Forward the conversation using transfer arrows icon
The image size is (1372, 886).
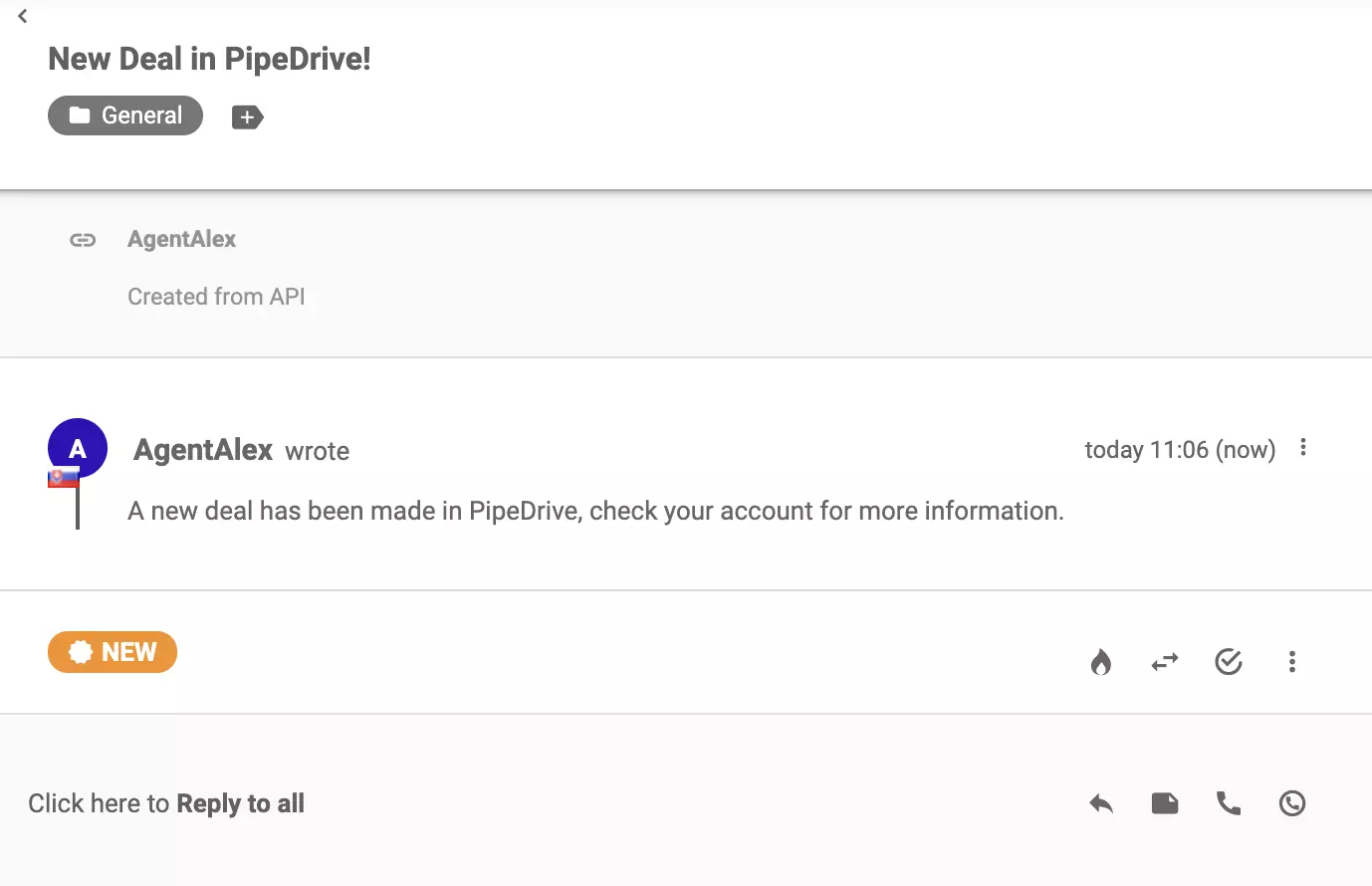tap(1165, 661)
